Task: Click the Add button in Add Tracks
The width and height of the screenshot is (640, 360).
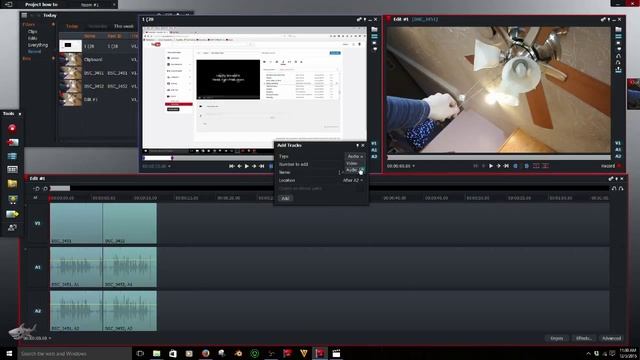Action: 285,198
